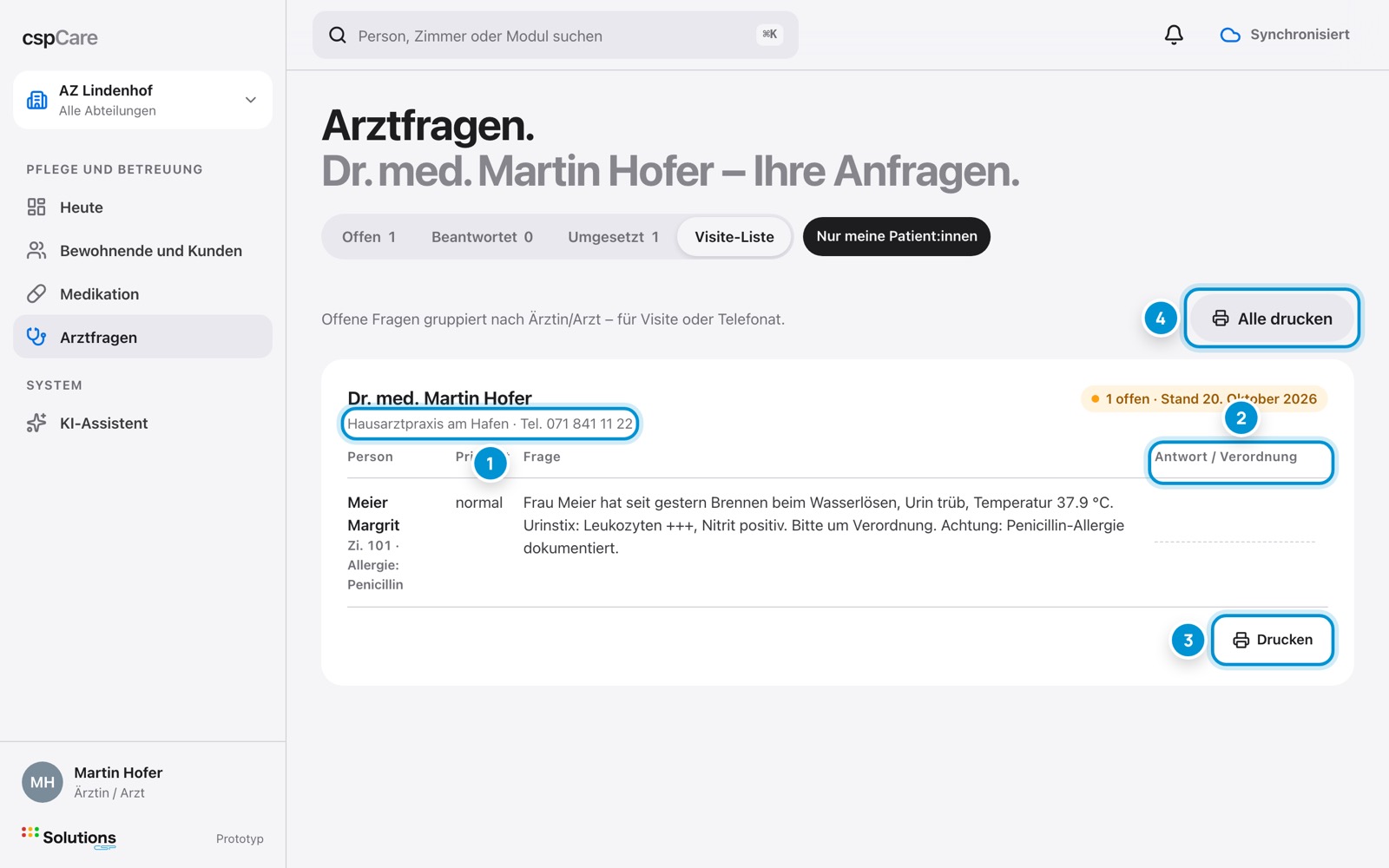Click the Arztfragen stethoscope icon
1389x868 pixels.
tap(36, 337)
